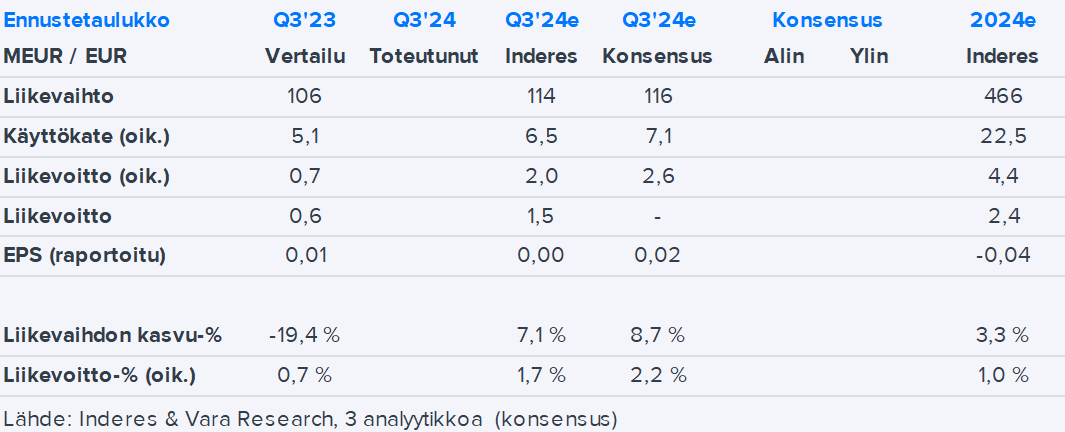The image size is (1065, 432).
Task: Click the Ylin subheader
Action: pyautogui.click(x=868, y=56)
